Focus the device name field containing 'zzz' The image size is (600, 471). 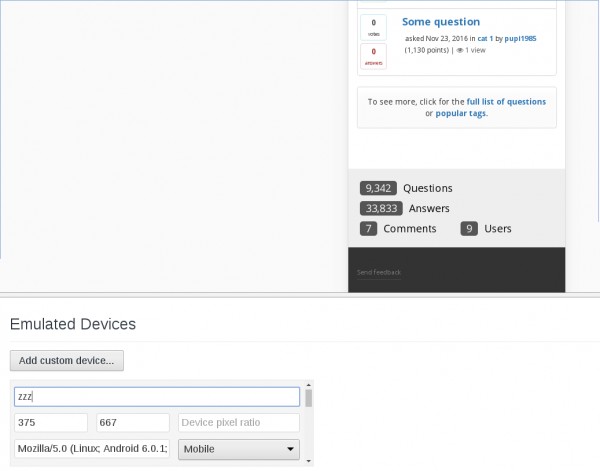157,397
